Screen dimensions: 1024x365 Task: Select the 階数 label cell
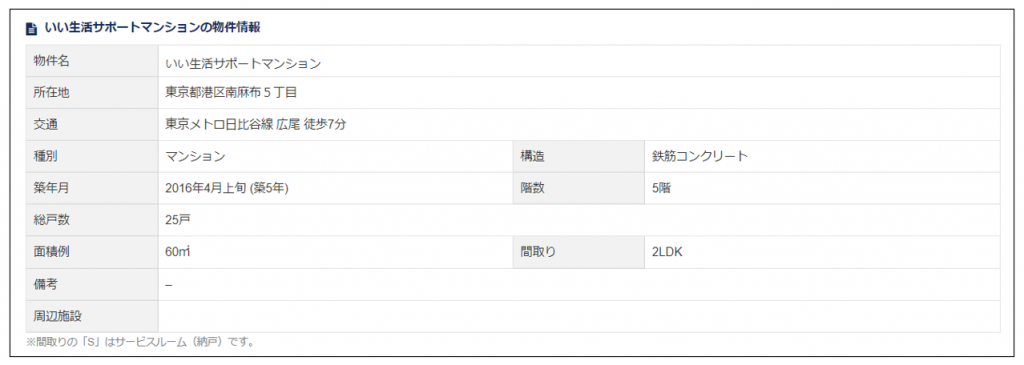(x=579, y=189)
